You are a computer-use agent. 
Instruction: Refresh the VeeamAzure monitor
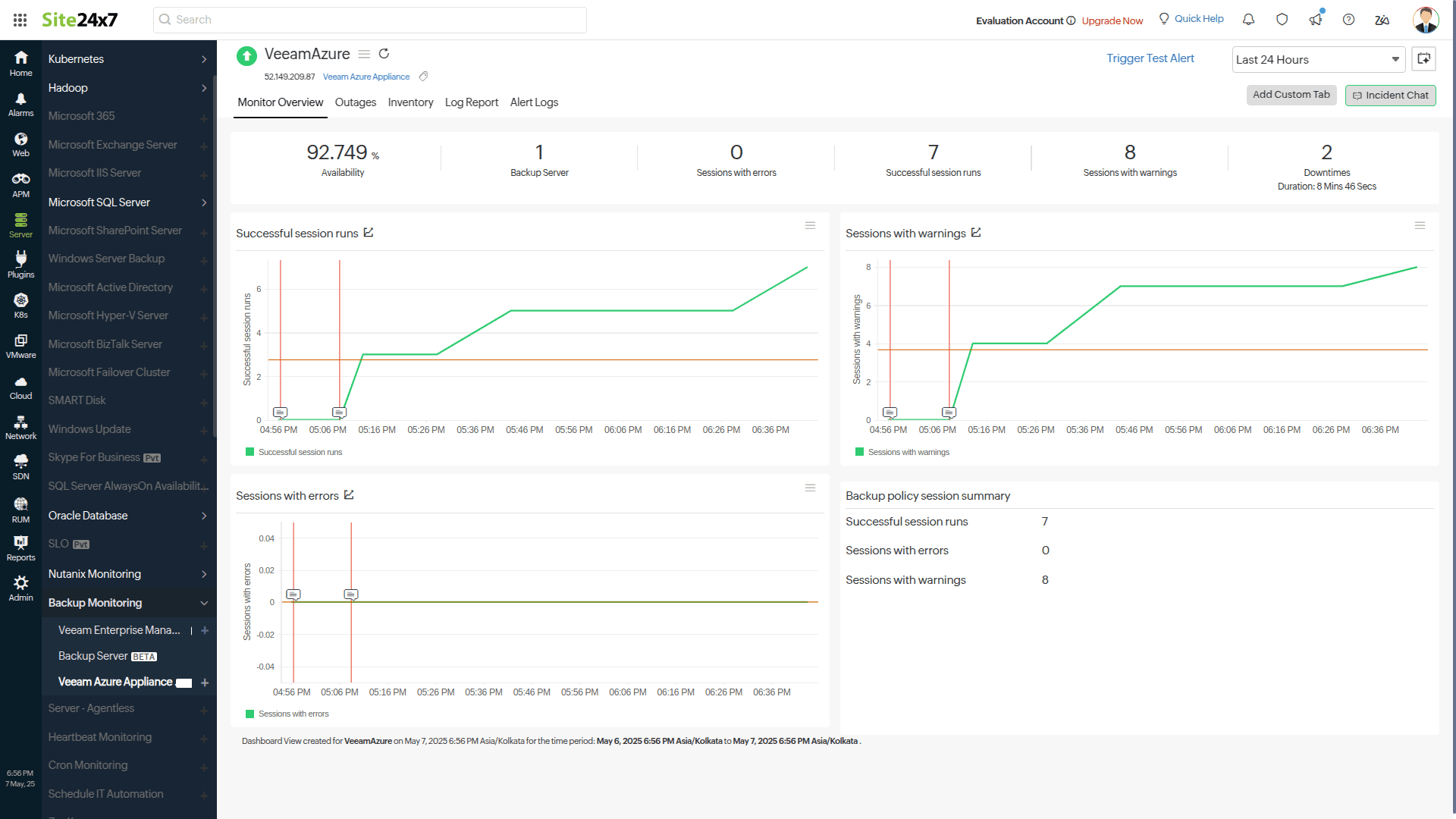tap(384, 54)
